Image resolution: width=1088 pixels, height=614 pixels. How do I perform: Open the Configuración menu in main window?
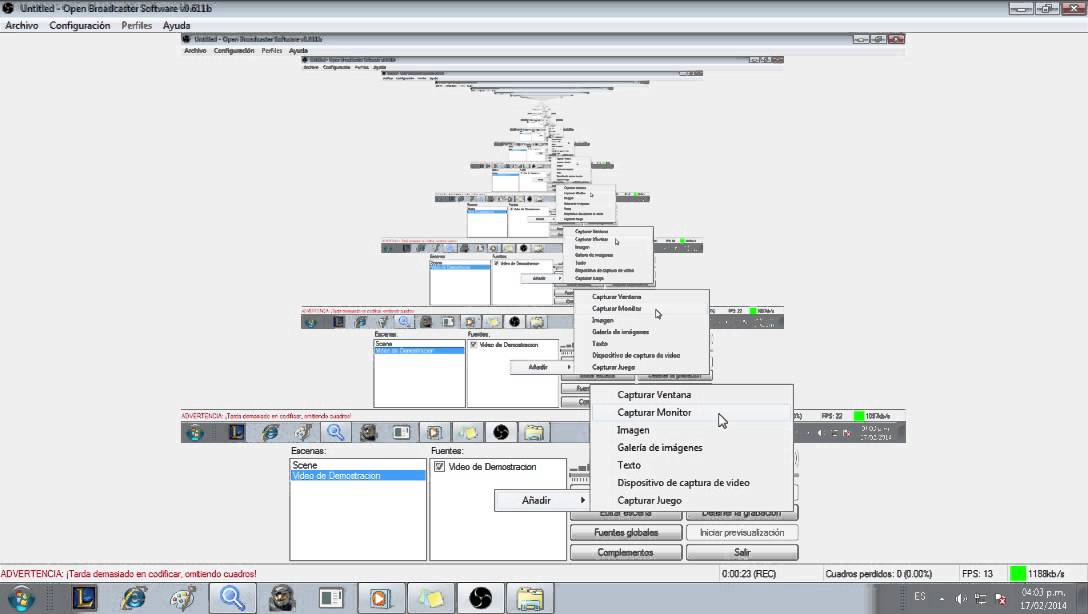click(x=79, y=26)
